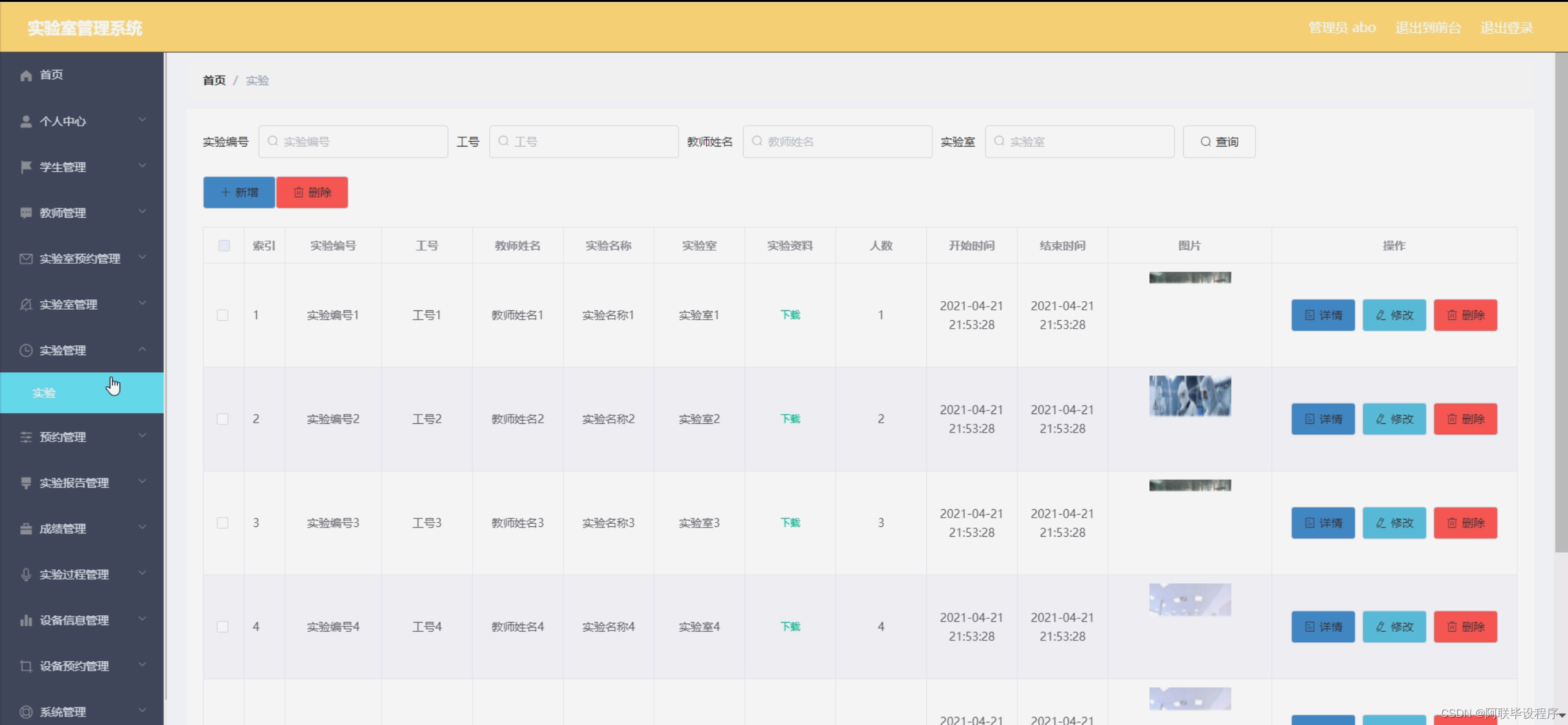Tick the select-all checkbox in table header
Image resolution: width=1568 pixels, height=725 pixels.
pyautogui.click(x=224, y=245)
